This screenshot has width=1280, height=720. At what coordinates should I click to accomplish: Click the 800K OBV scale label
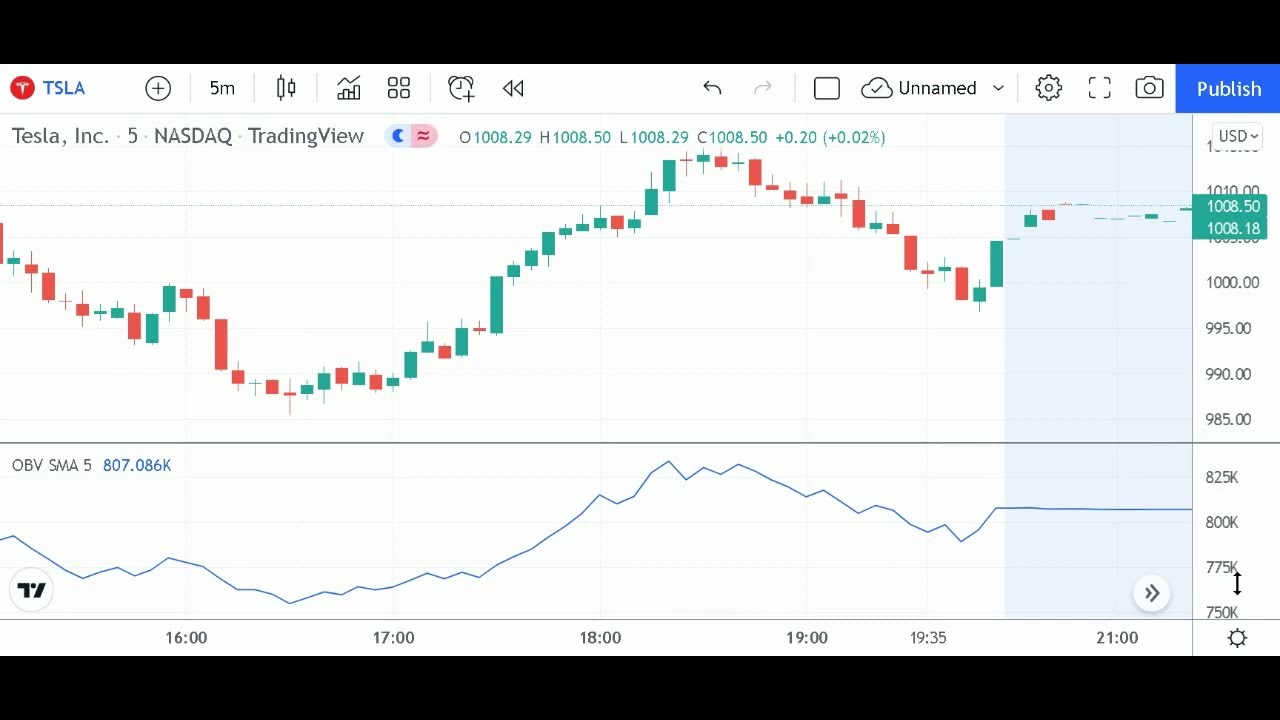[1222, 522]
